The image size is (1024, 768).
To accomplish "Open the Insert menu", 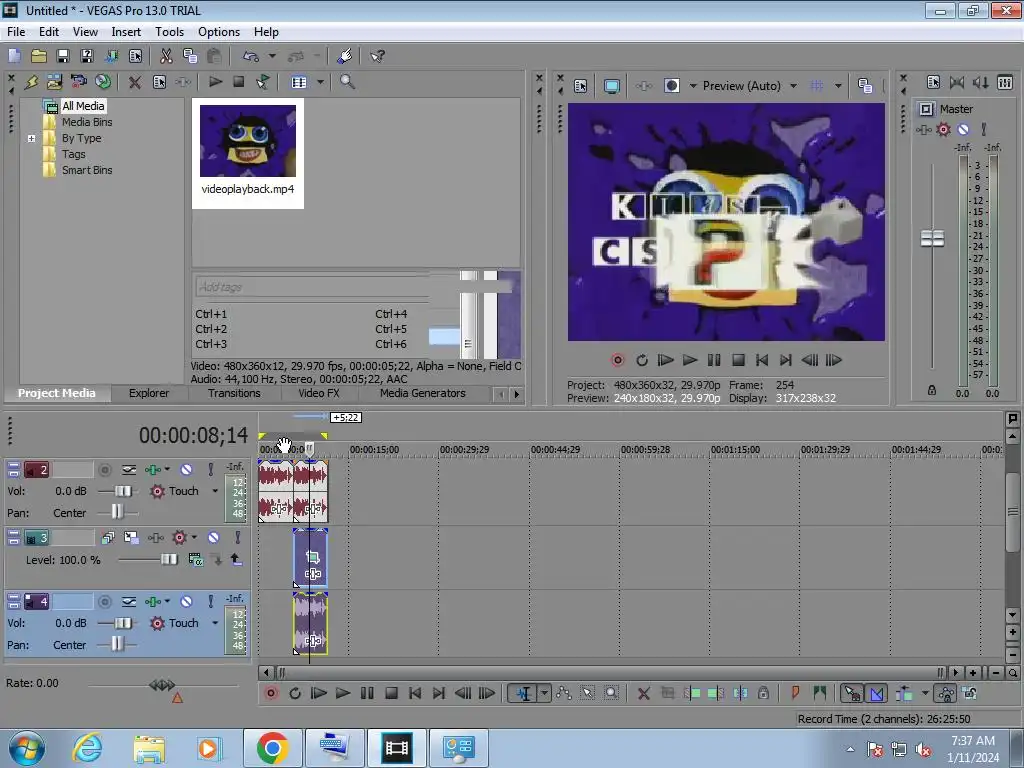I will (125, 31).
